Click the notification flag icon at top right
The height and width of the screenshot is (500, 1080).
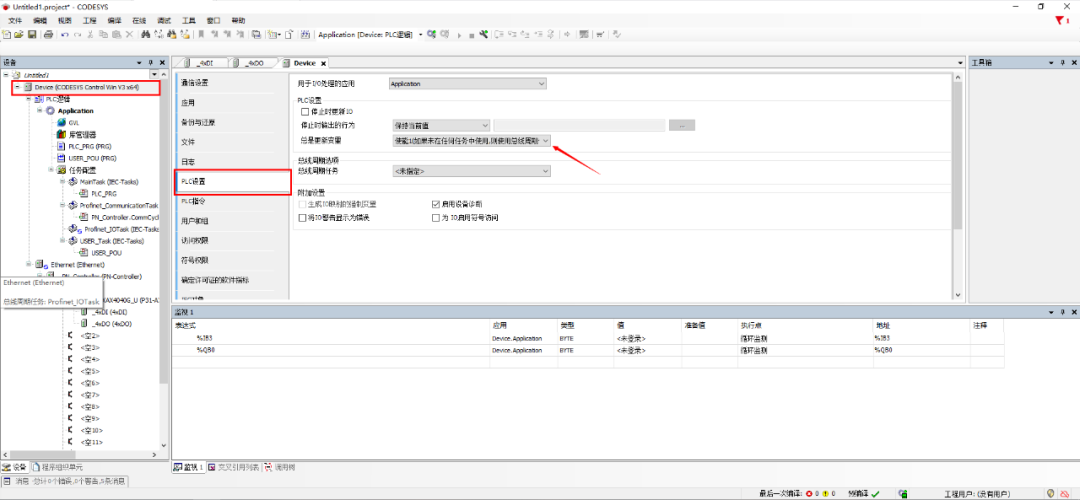point(1061,21)
